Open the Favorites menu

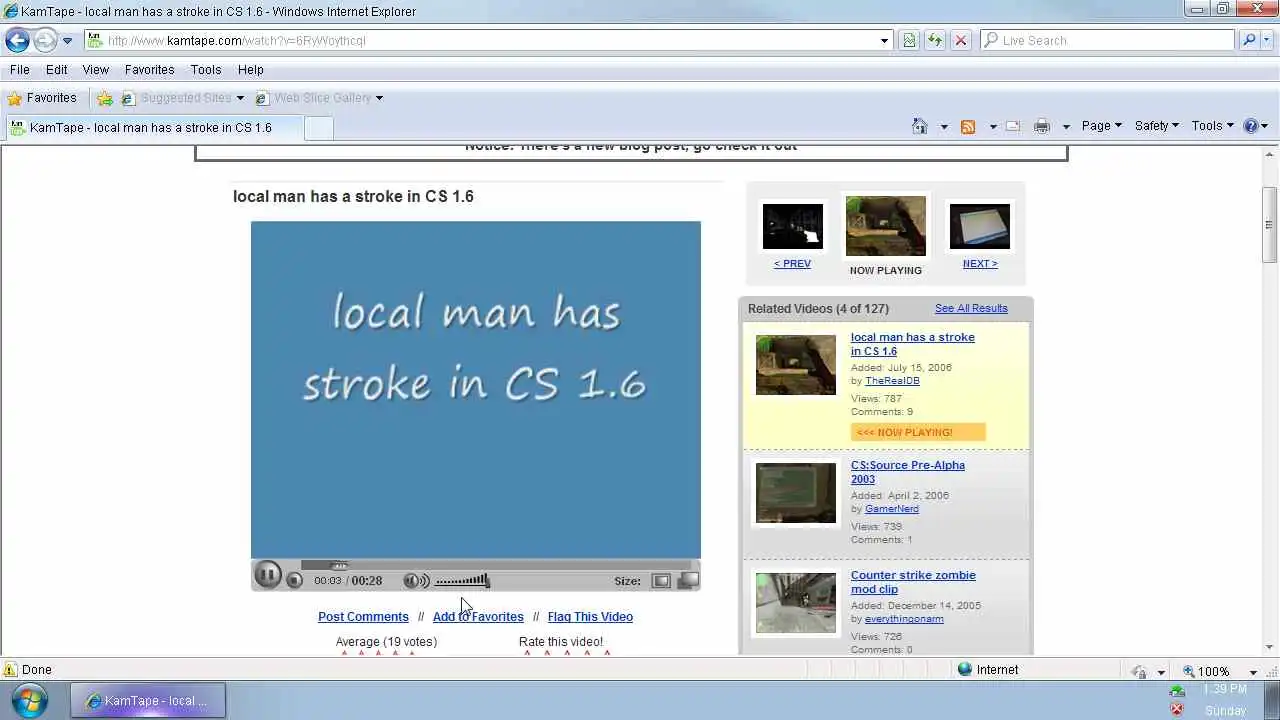149,70
